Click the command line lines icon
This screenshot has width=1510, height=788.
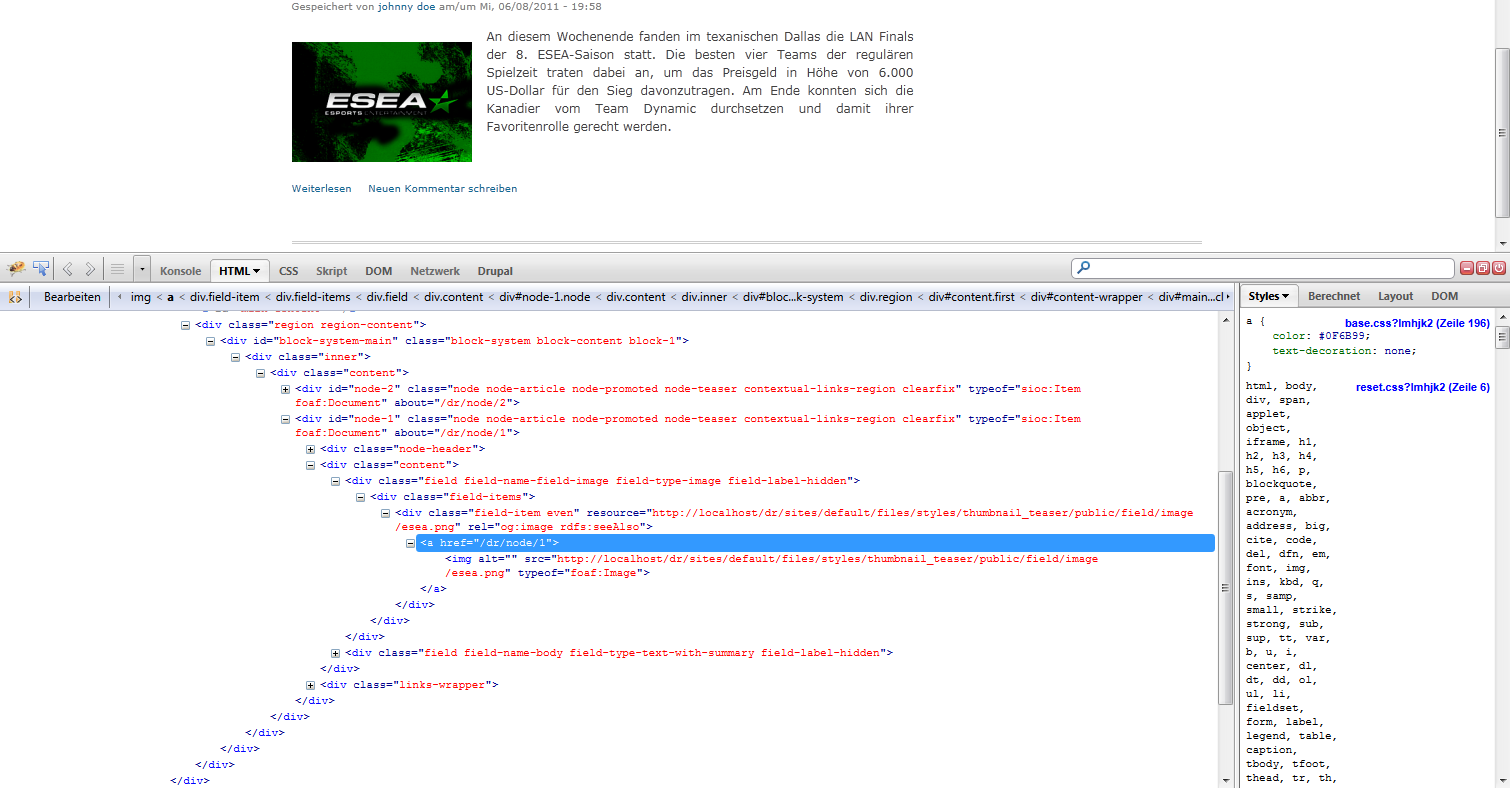click(117, 269)
